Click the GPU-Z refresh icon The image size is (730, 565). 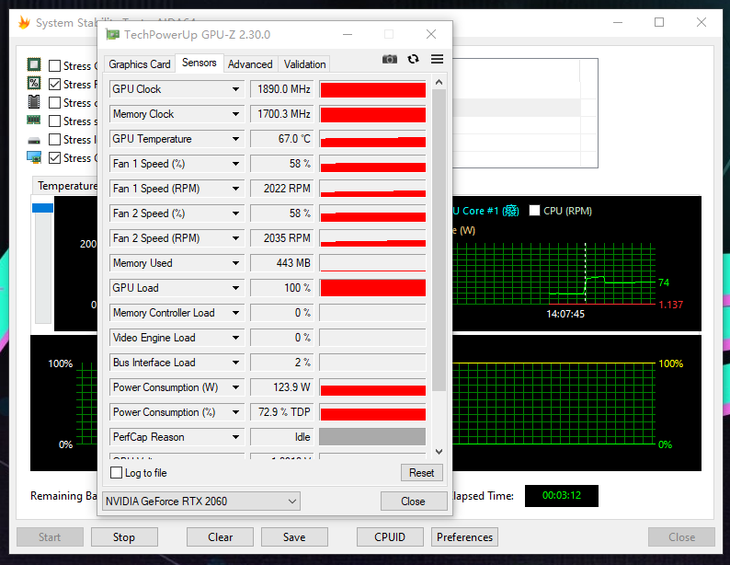pos(413,60)
